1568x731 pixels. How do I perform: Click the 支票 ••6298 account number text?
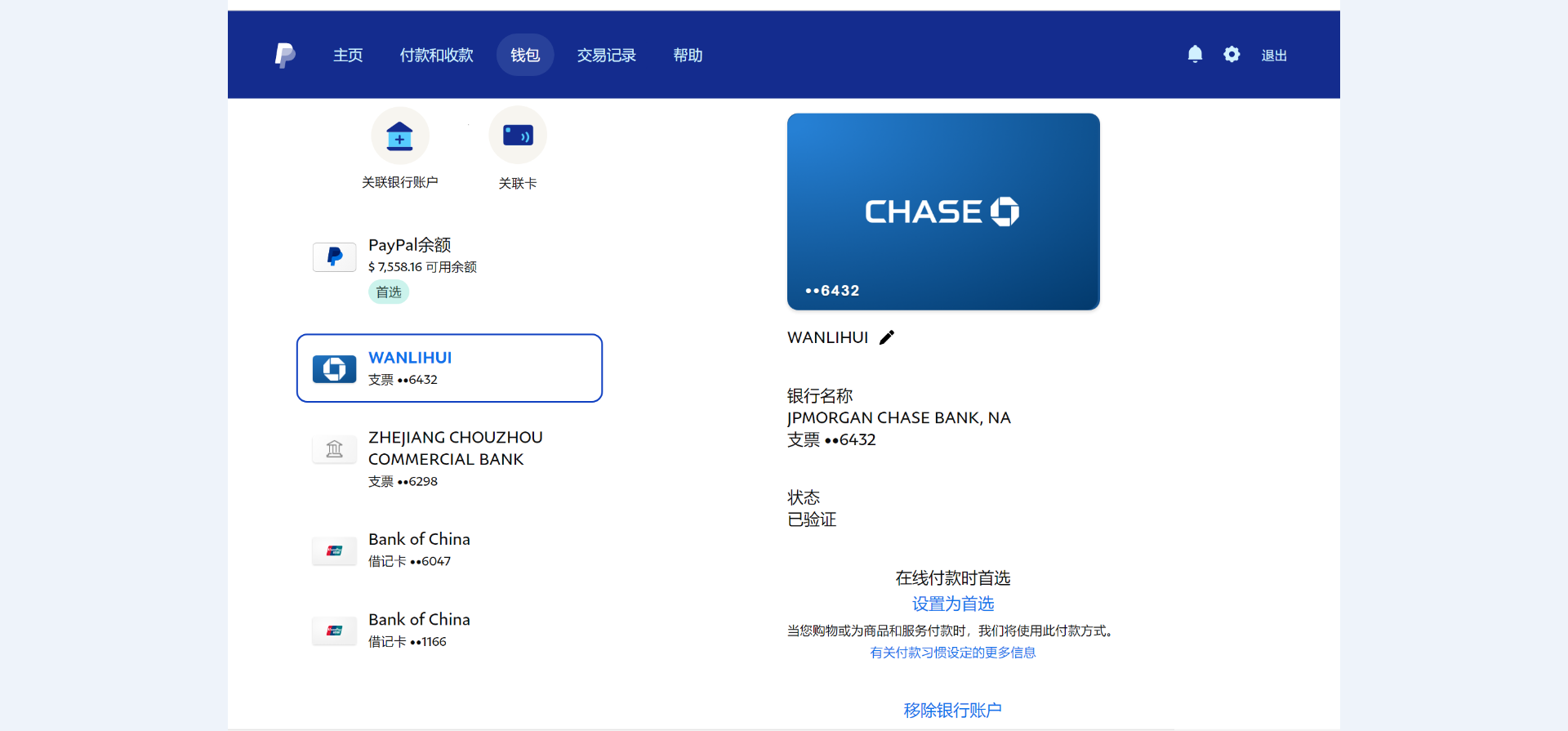403,482
